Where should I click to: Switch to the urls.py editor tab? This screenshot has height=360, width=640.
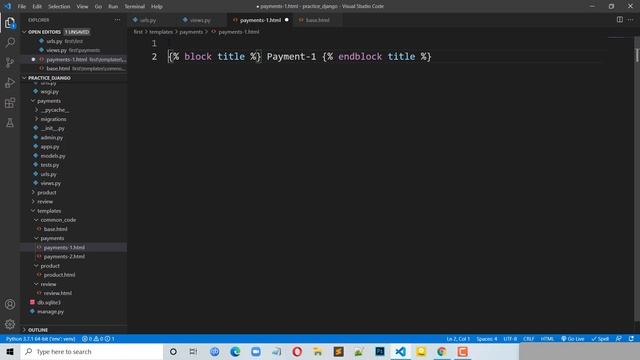click(x=148, y=20)
